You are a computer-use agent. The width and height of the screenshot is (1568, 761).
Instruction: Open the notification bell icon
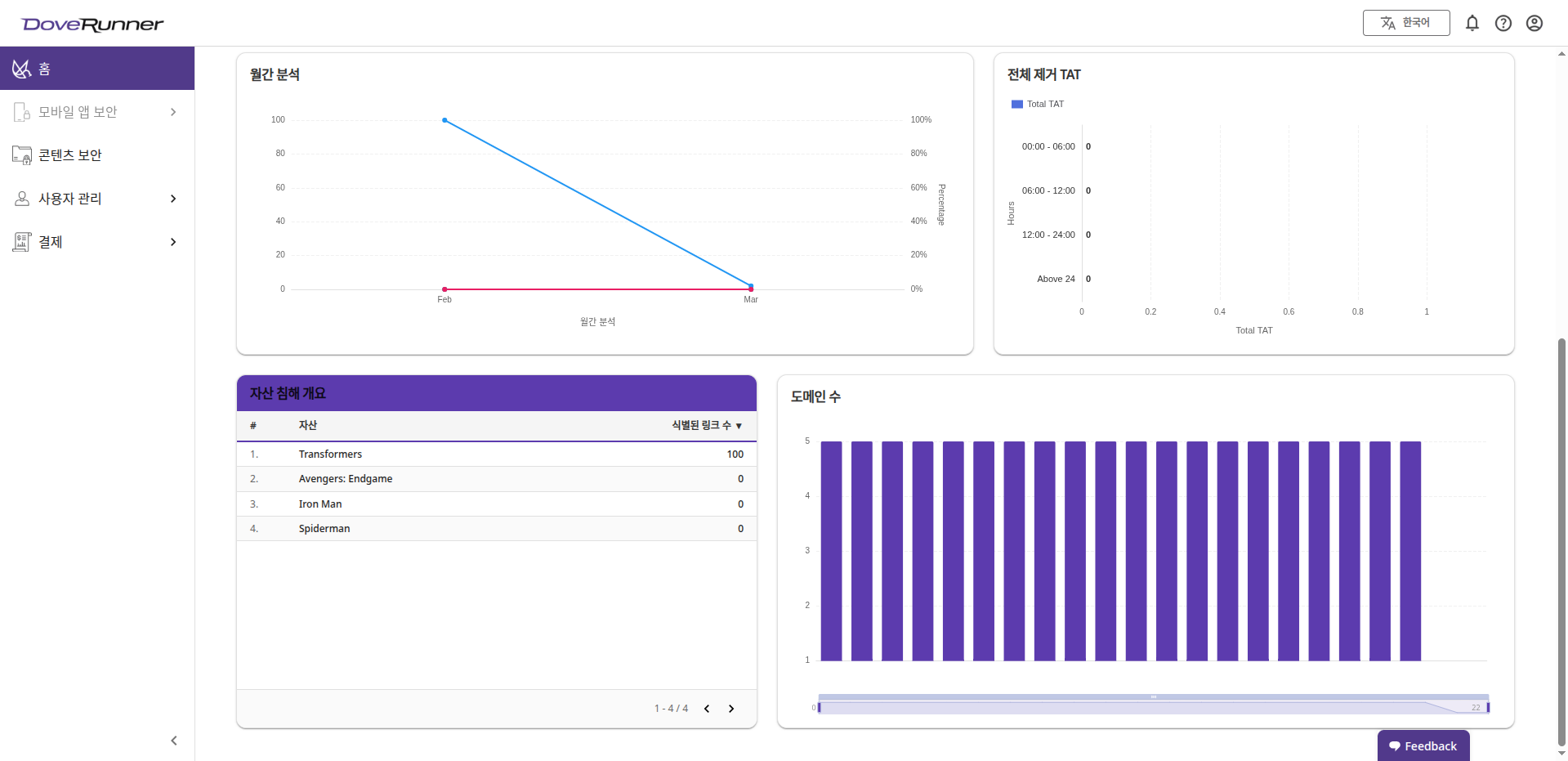pyautogui.click(x=1472, y=23)
